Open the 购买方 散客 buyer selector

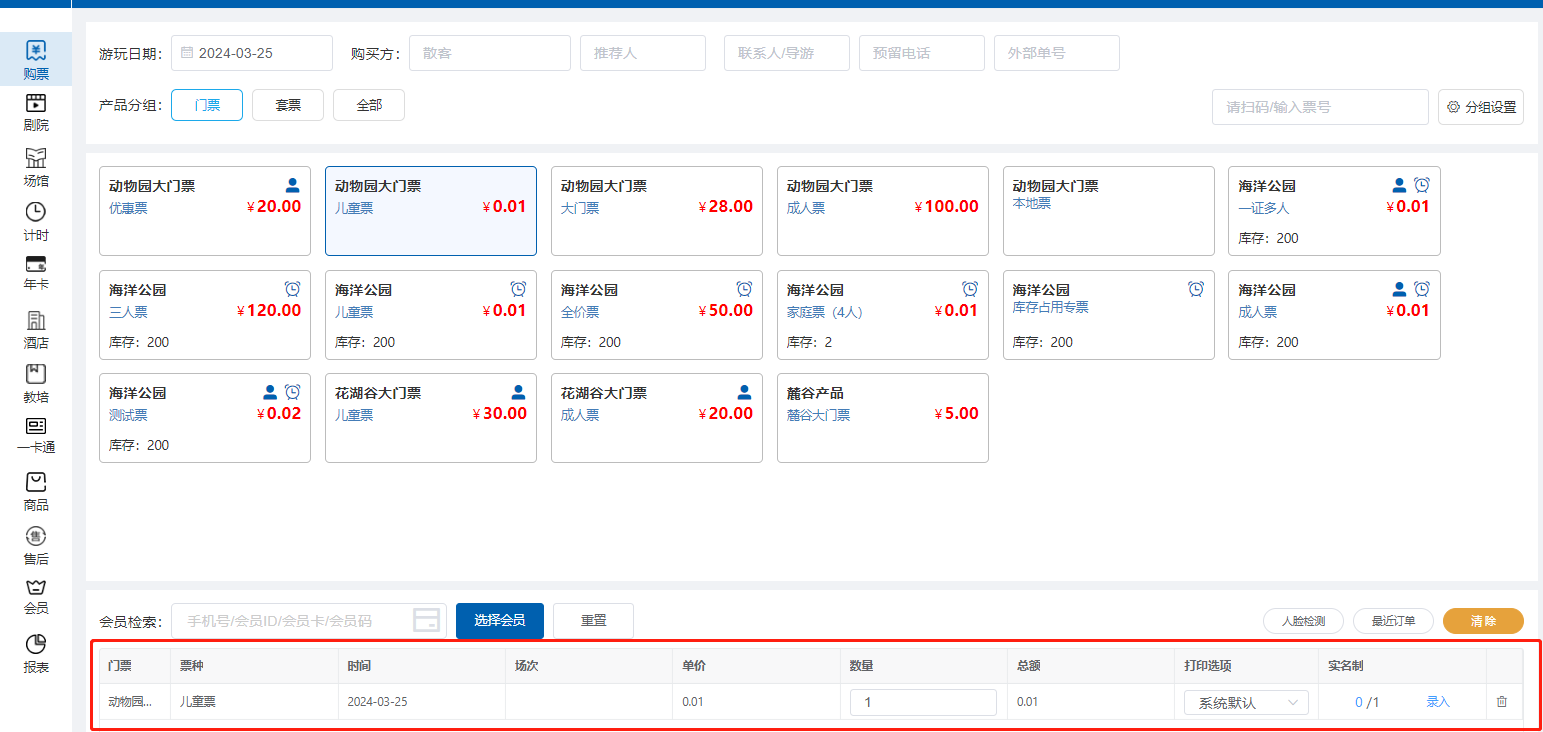(x=489, y=53)
